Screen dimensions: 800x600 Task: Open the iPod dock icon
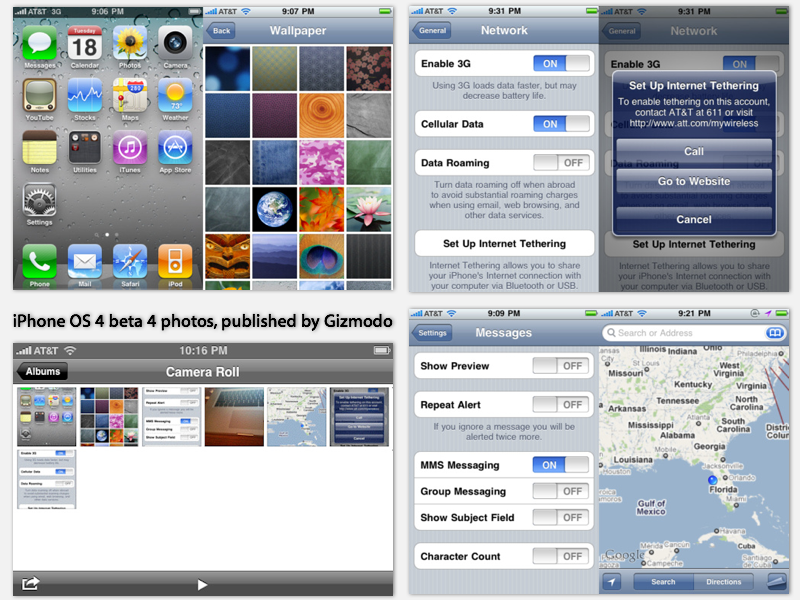pos(175,261)
